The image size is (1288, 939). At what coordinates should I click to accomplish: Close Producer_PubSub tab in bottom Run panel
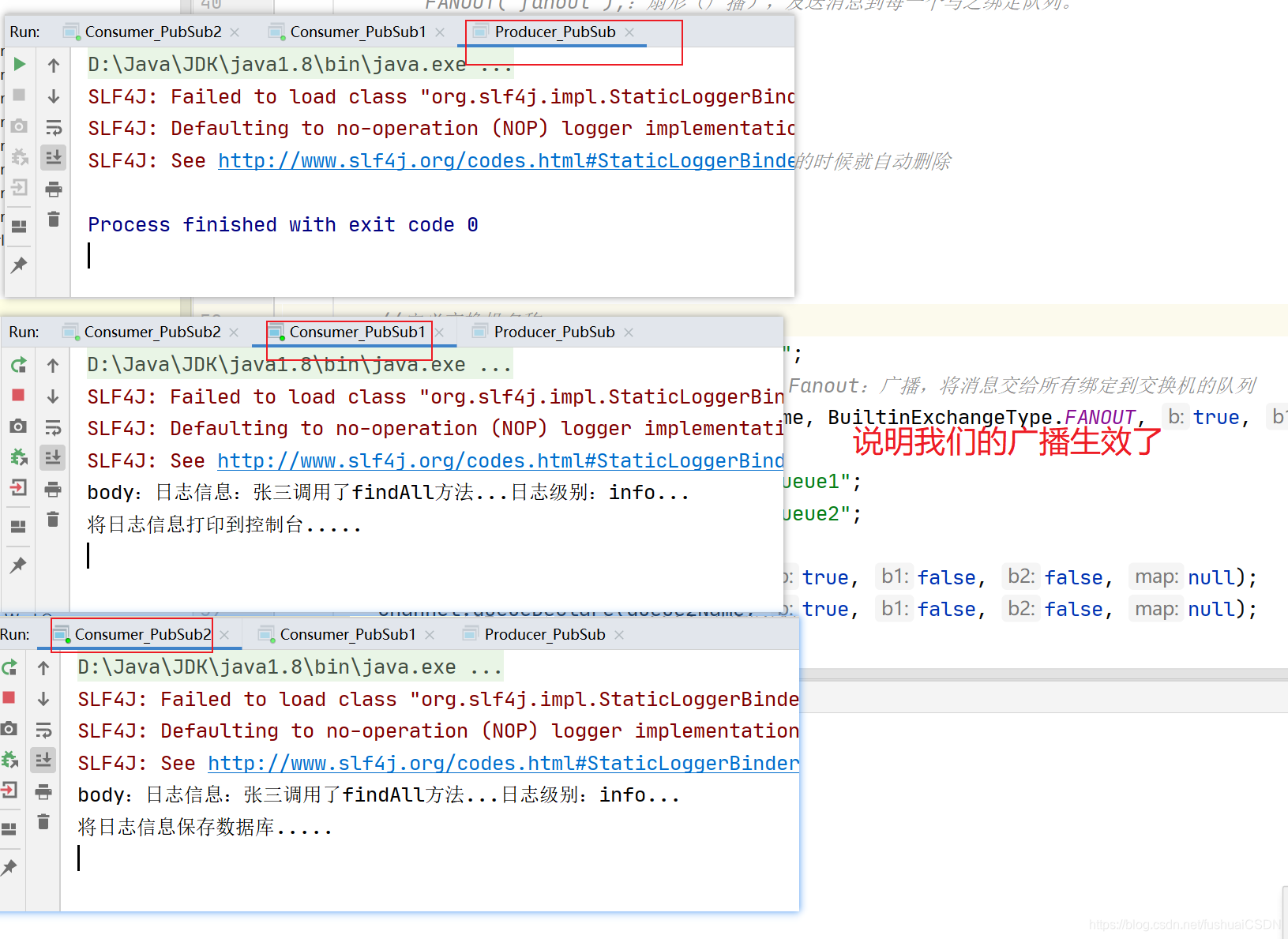[x=619, y=635]
